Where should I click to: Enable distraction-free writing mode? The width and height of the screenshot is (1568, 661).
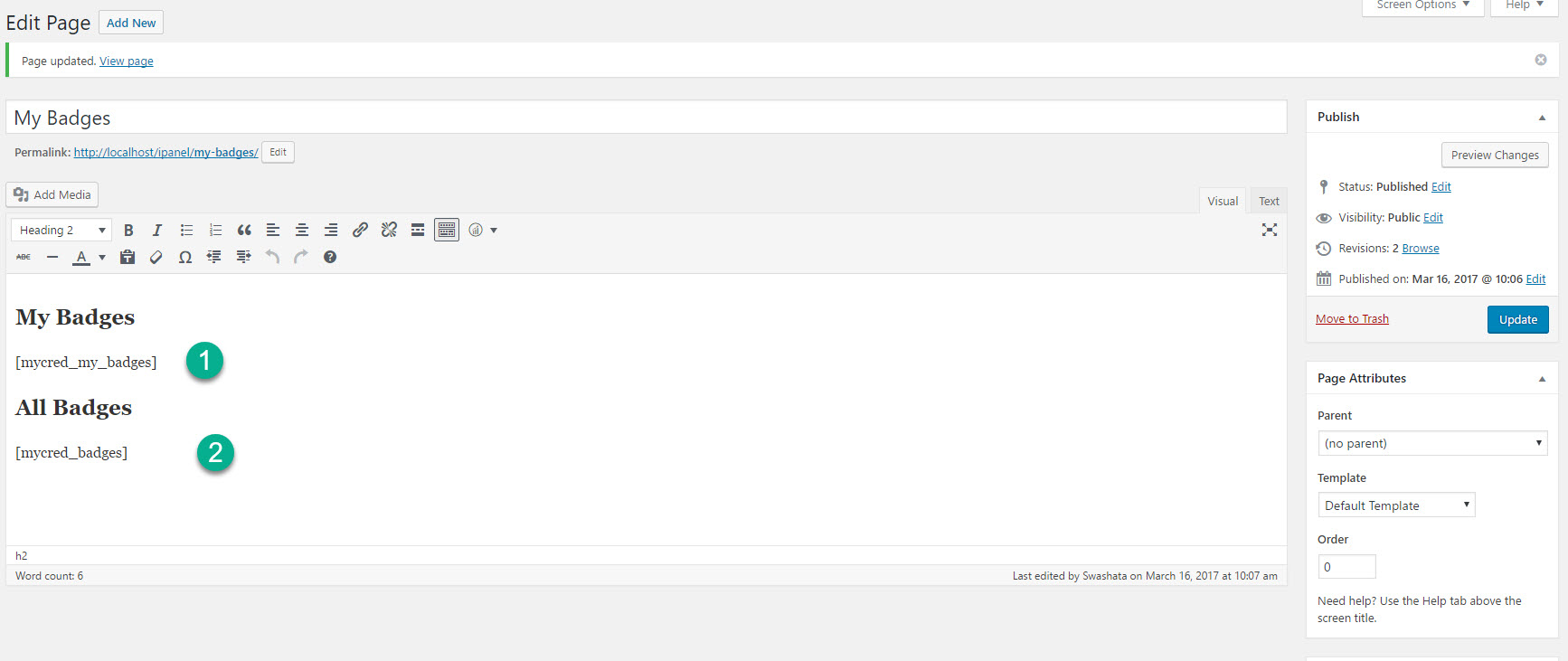[x=1270, y=230]
